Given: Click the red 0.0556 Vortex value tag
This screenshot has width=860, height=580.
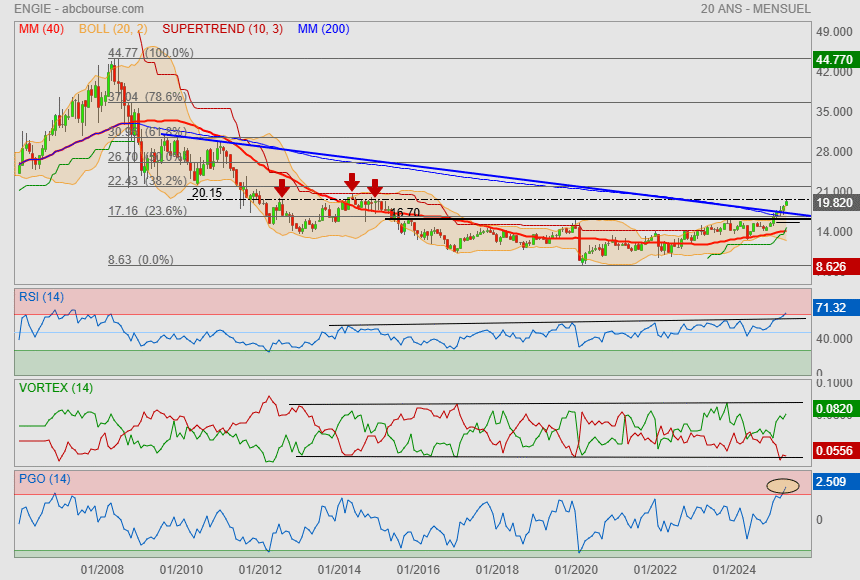Looking at the screenshot, I should point(834,452).
